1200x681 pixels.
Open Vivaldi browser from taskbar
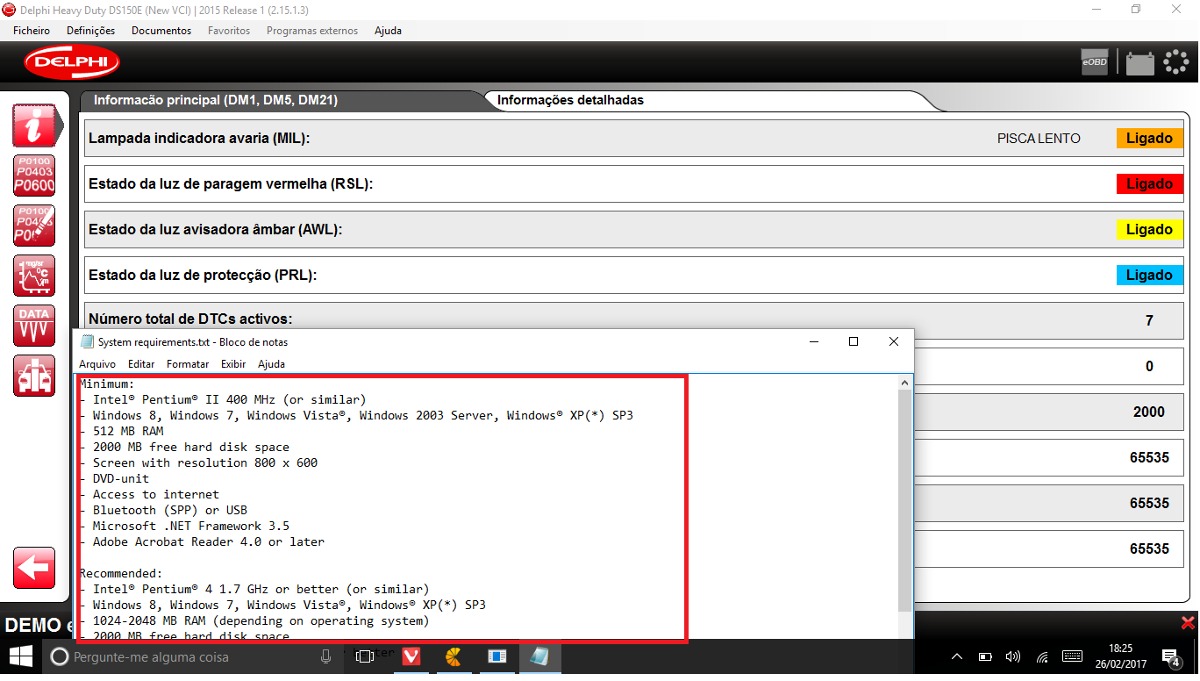click(x=410, y=657)
